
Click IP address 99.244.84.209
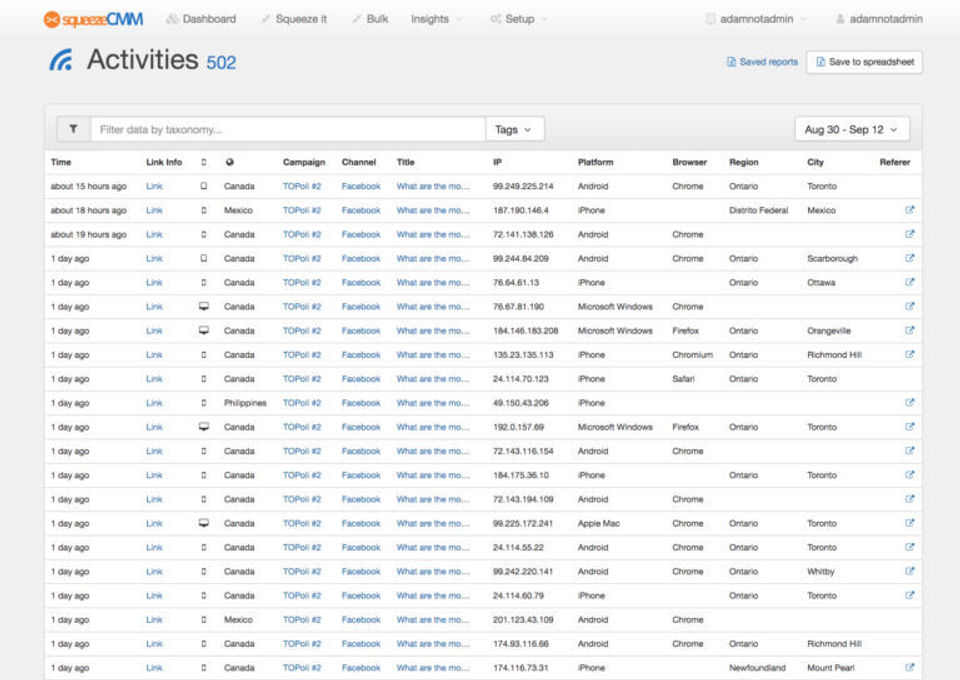[520, 258]
